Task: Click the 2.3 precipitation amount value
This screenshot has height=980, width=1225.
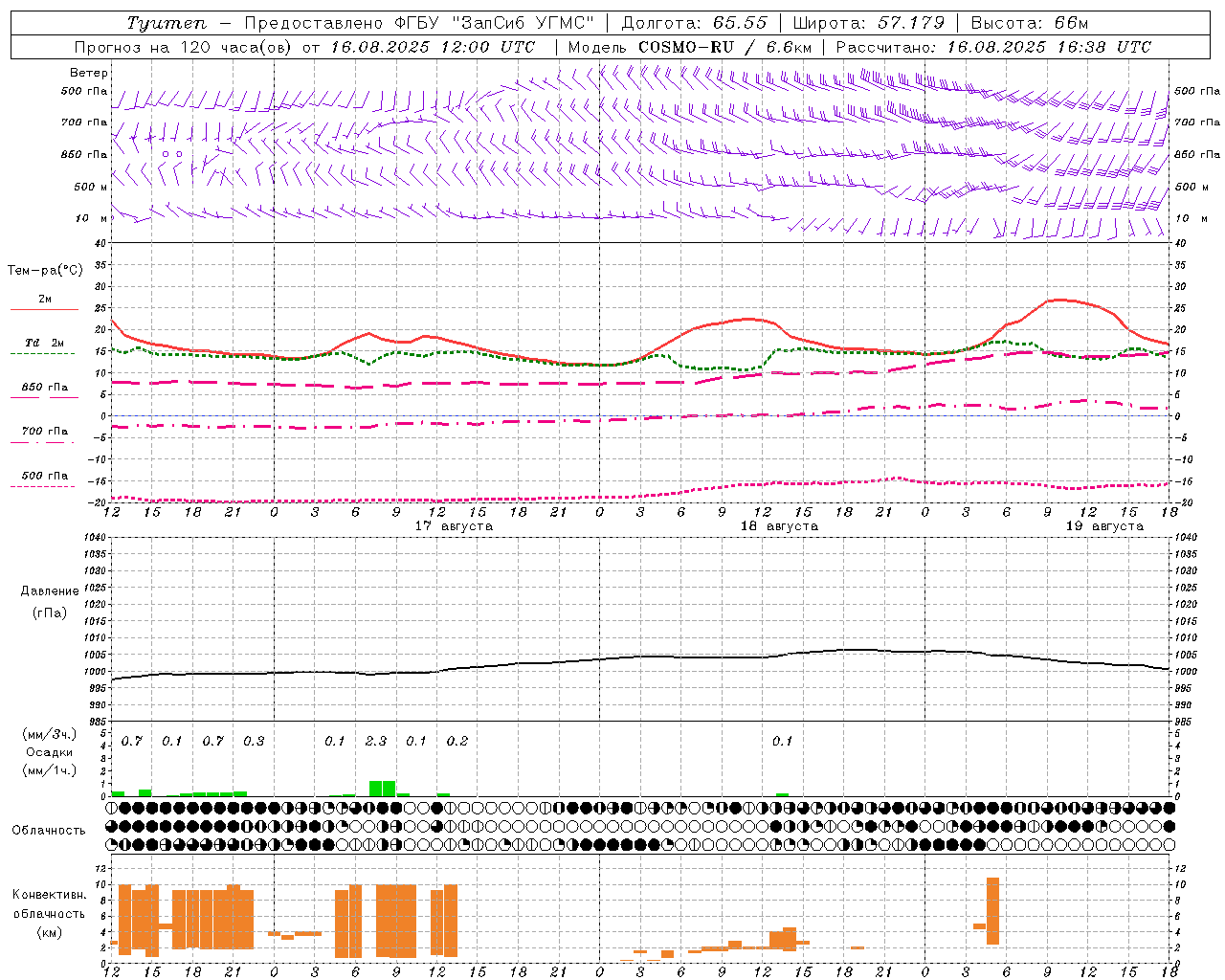Action: [x=376, y=742]
